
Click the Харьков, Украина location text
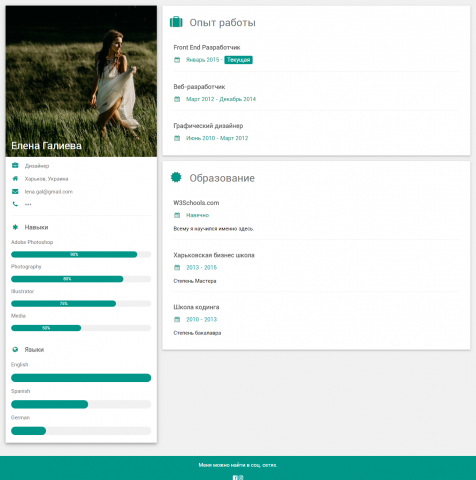point(46,179)
